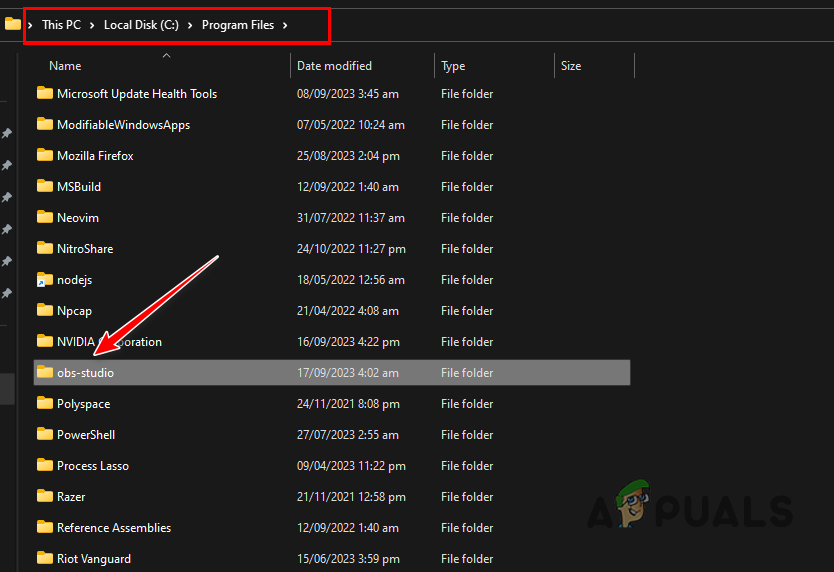This screenshot has width=834, height=572.
Task: Click the Process Lasso folder icon
Action: [45, 465]
